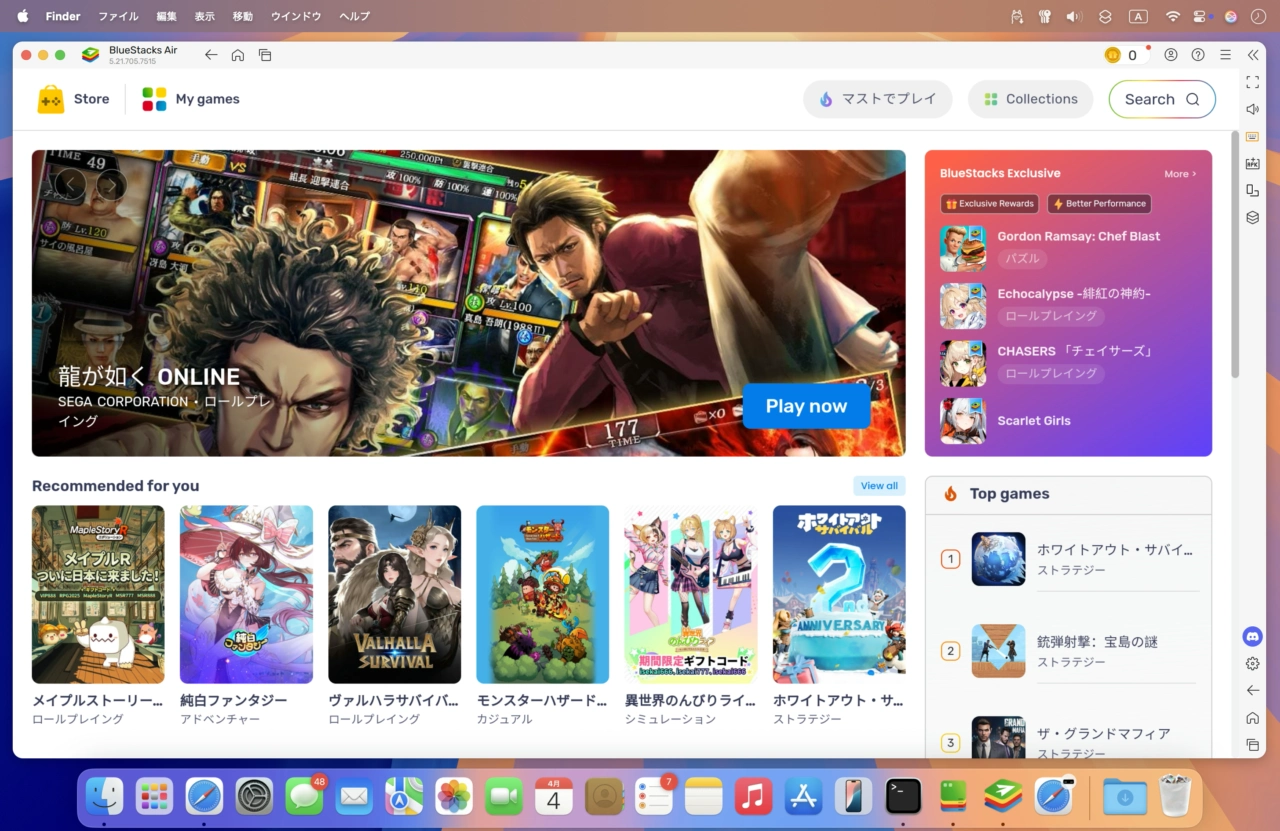Click the help question mark icon

coord(1198,55)
